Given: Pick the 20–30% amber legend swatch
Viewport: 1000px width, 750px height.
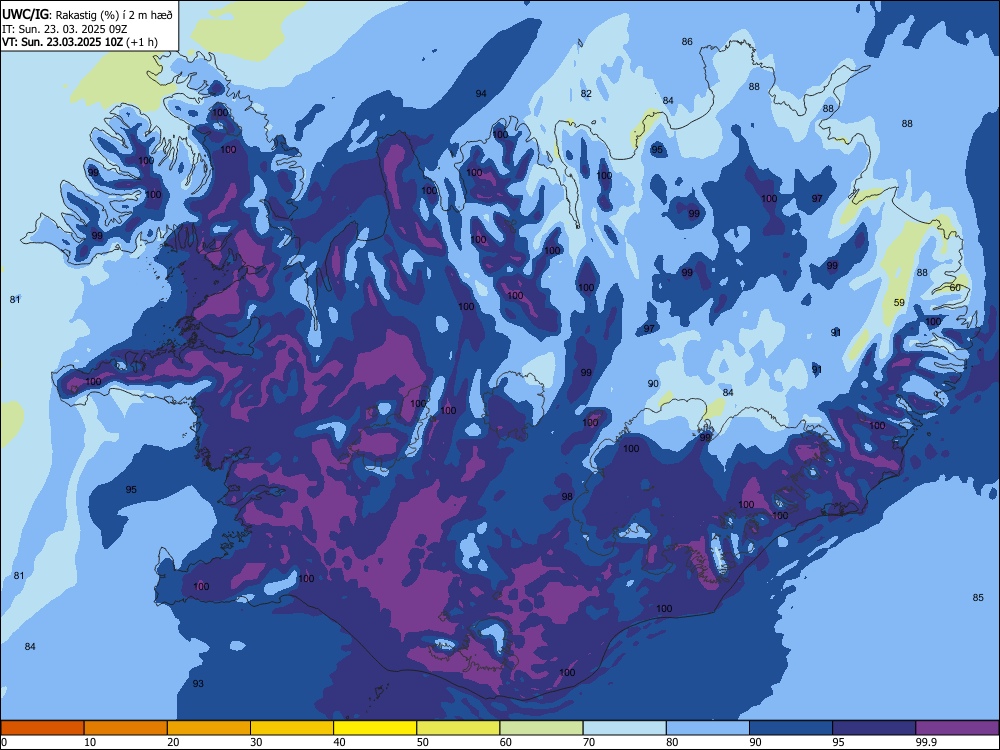Looking at the screenshot, I should (x=209, y=728).
